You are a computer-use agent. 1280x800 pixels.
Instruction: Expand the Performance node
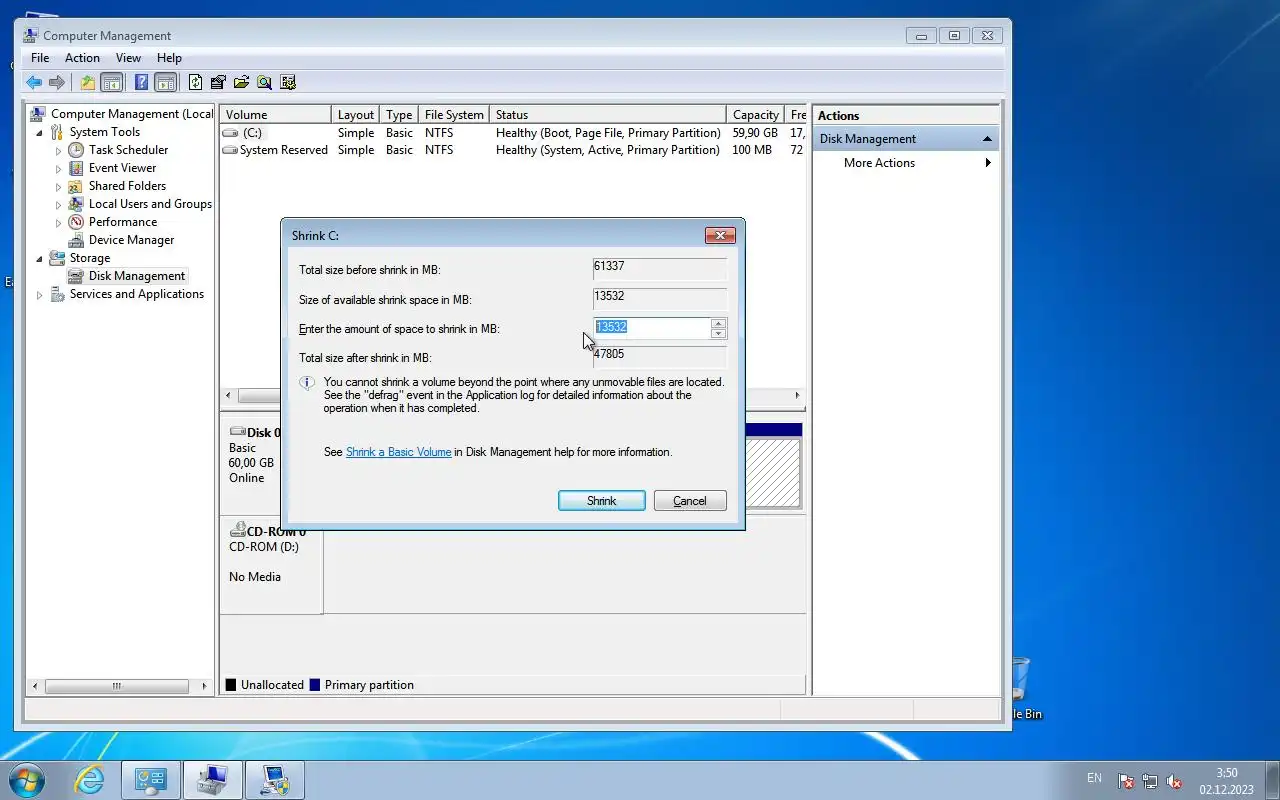point(58,222)
